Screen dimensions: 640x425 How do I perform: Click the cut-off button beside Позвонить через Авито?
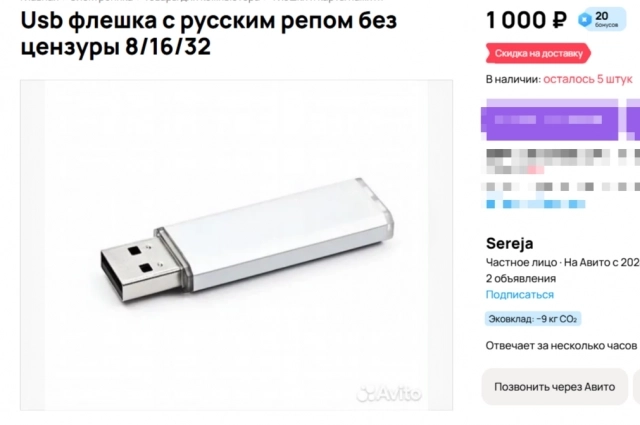click(636, 387)
